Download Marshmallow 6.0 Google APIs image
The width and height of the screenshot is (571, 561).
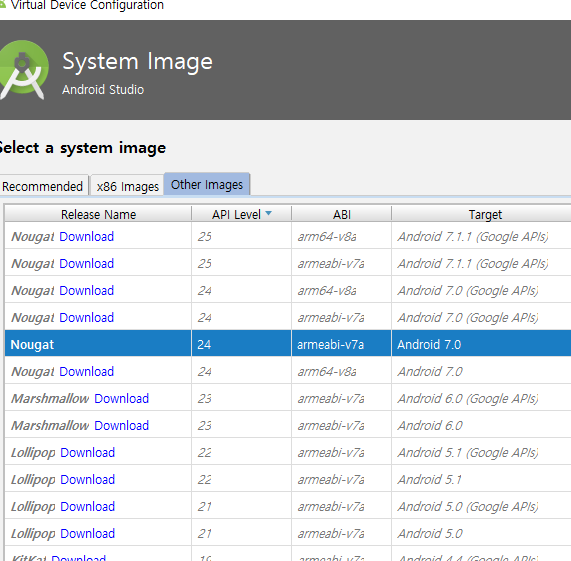coord(122,398)
